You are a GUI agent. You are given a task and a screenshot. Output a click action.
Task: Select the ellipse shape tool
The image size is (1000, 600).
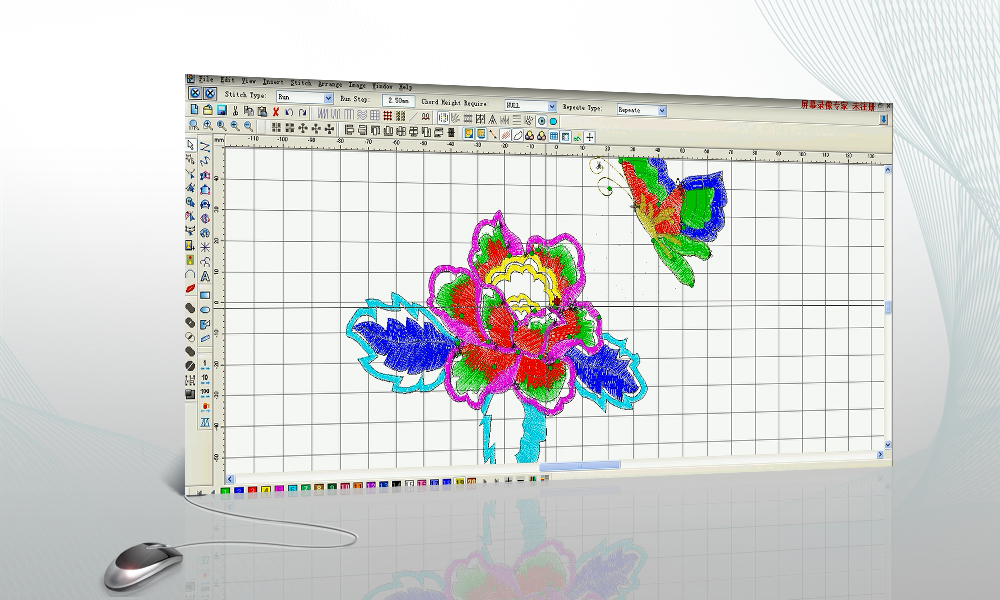tap(205, 310)
